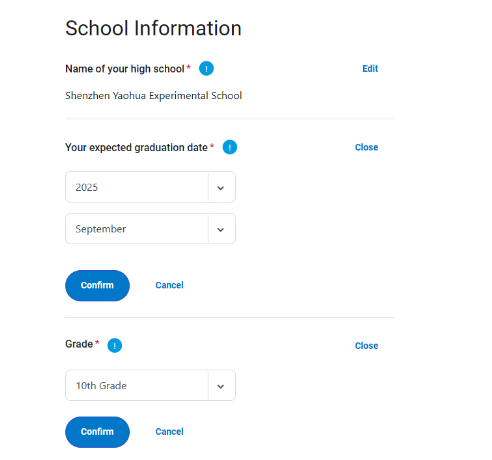
Task: Click info icon beside high school name label
Action: (206, 69)
